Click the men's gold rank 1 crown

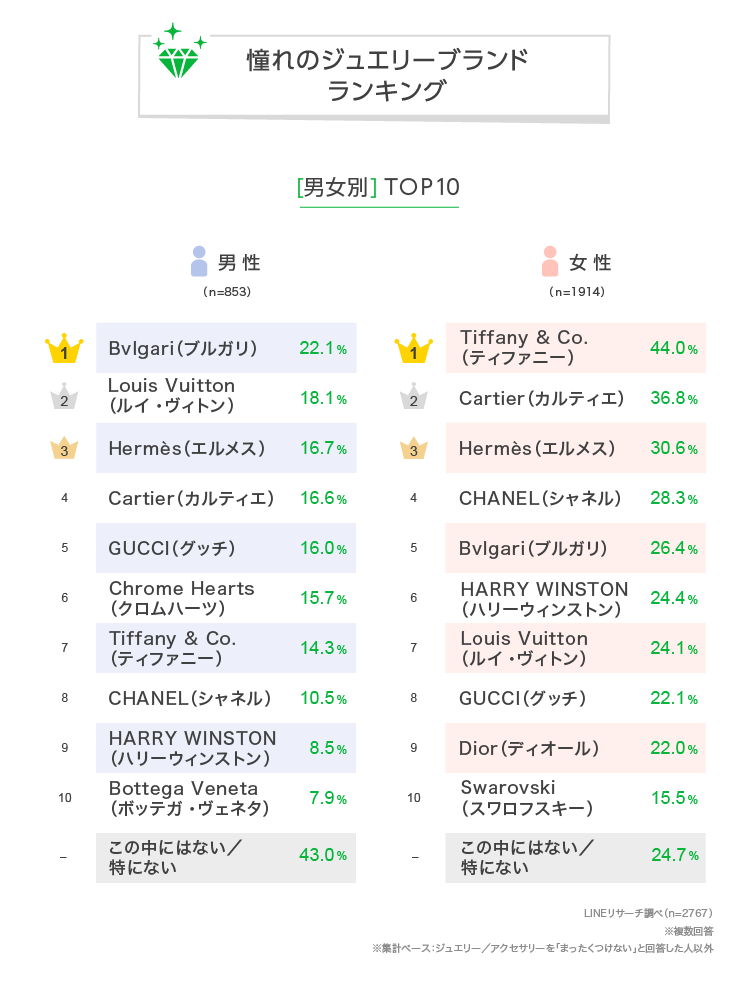click(x=64, y=350)
